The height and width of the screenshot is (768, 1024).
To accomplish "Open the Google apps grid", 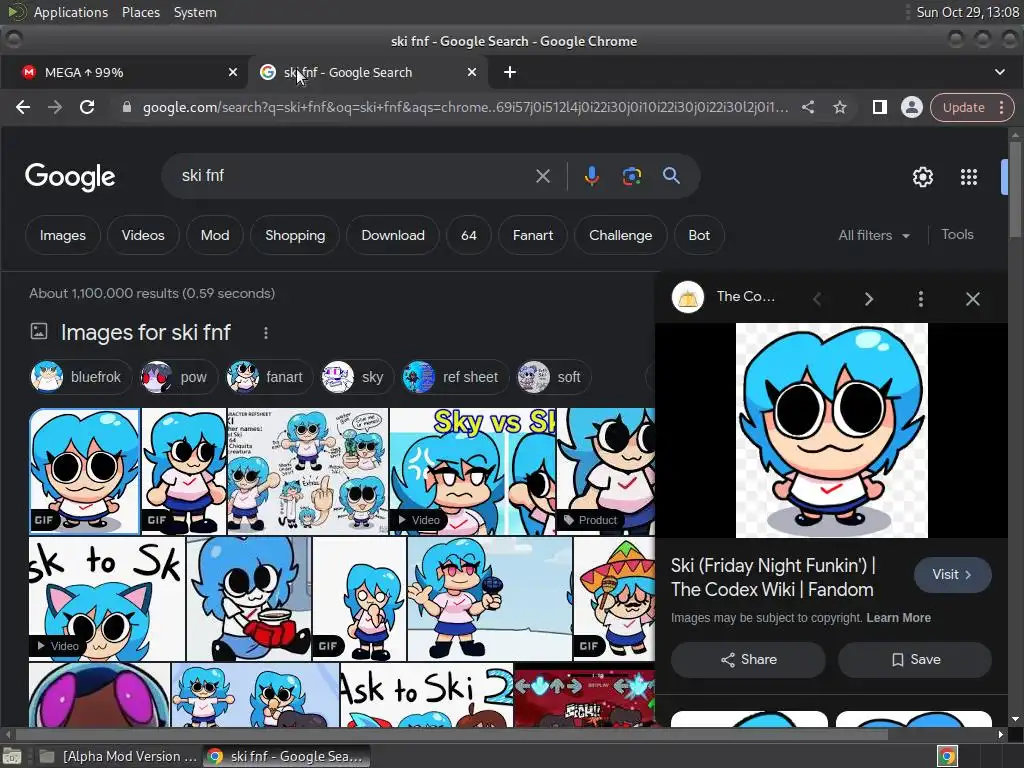I will tap(969, 176).
